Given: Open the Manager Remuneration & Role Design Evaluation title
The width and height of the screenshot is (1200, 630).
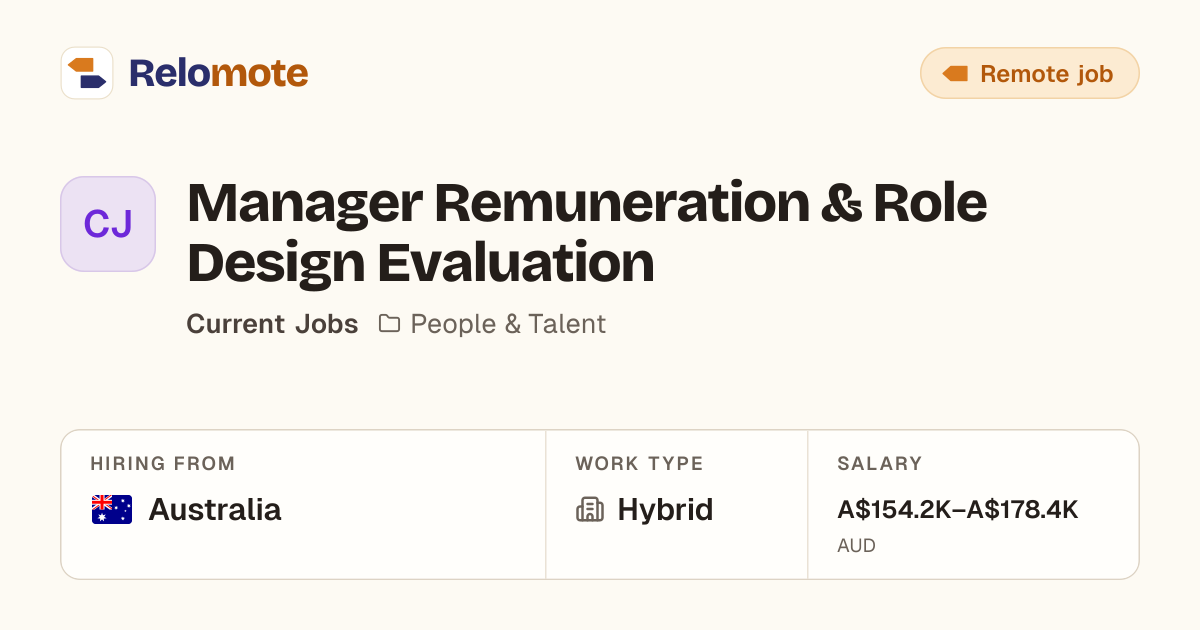Looking at the screenshot, I should pos(587,233).
